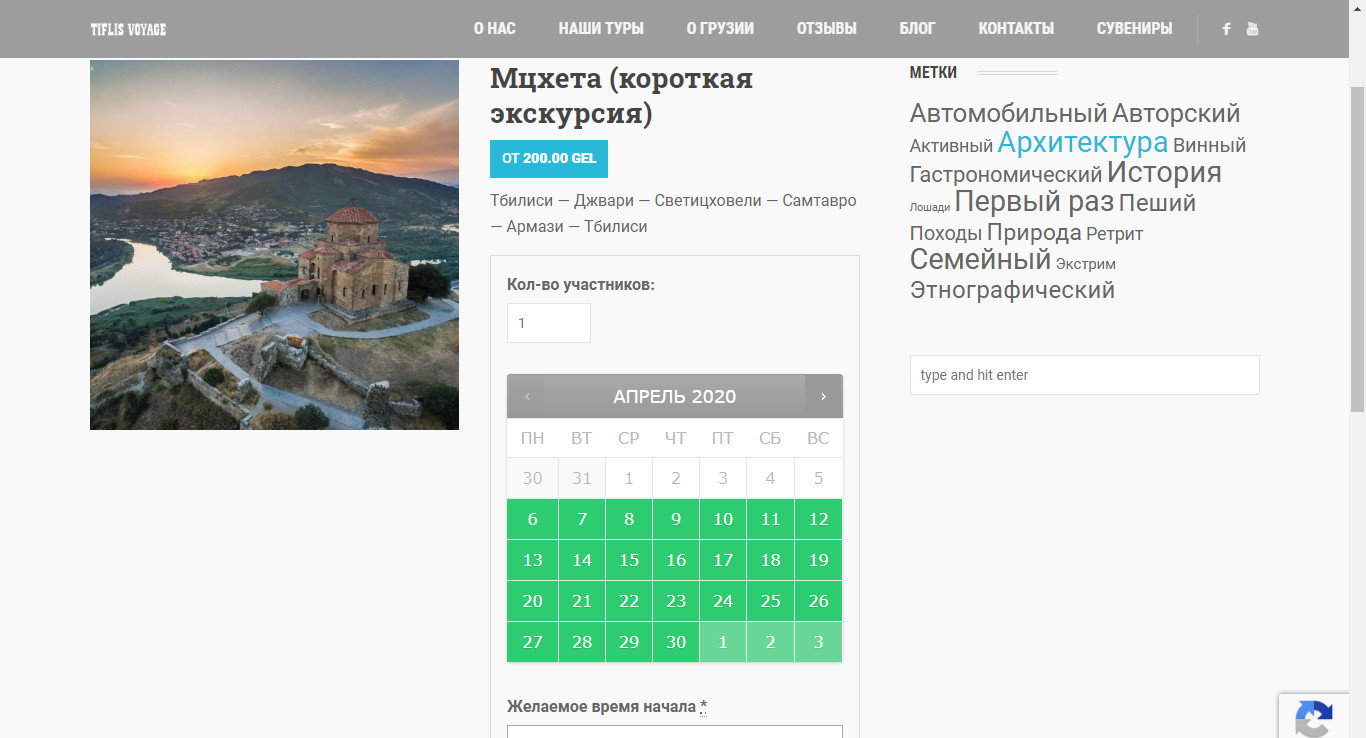Screen dimensions: 1366x738
Task: Click the МЕТКИ sidebar heading
Action: click(x=933, y=72)
